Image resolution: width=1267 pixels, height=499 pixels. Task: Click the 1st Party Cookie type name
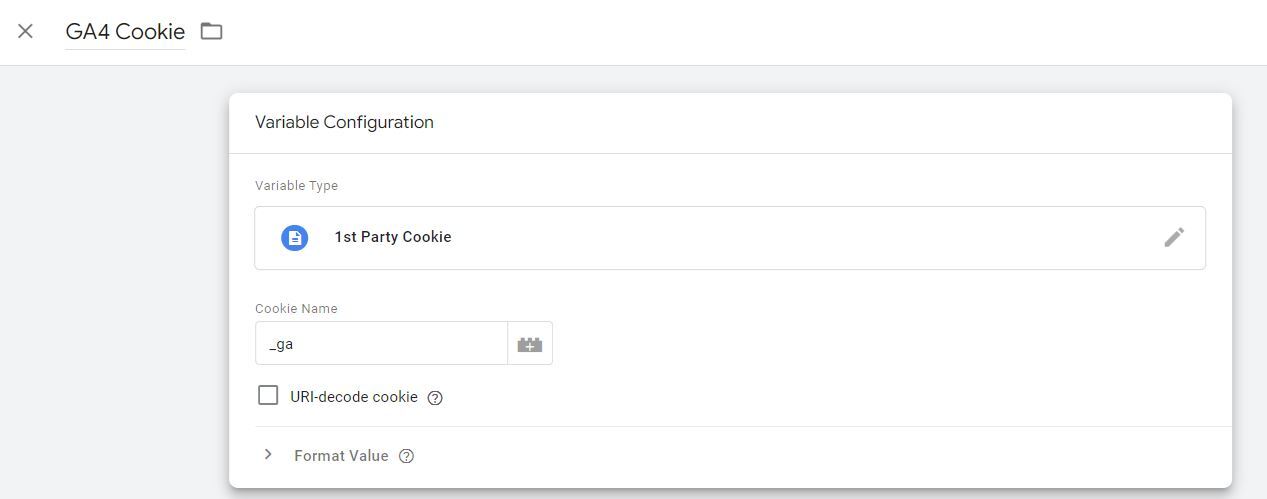pos(392,237)
